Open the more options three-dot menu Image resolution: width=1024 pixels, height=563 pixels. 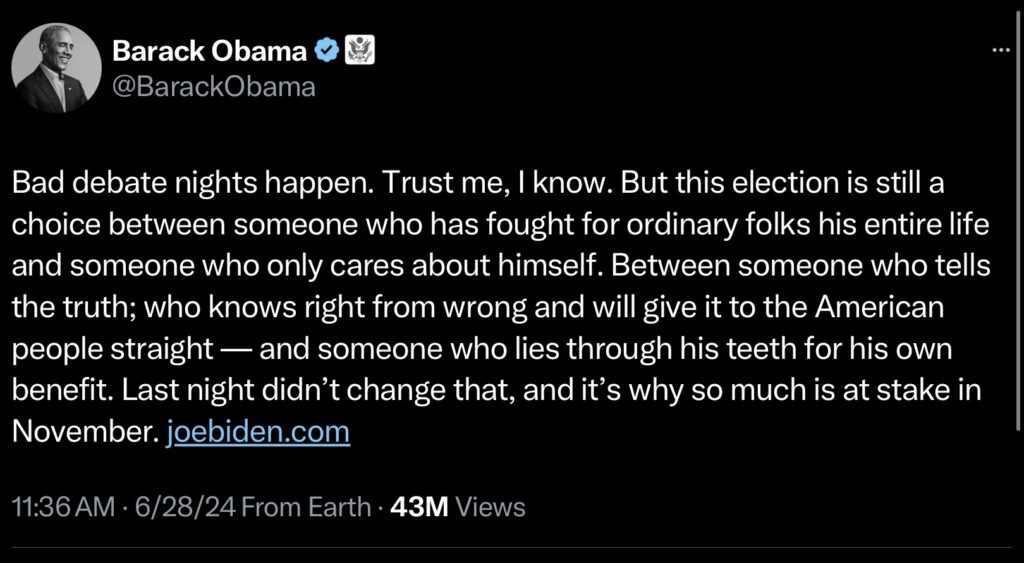pos(1001,51)
